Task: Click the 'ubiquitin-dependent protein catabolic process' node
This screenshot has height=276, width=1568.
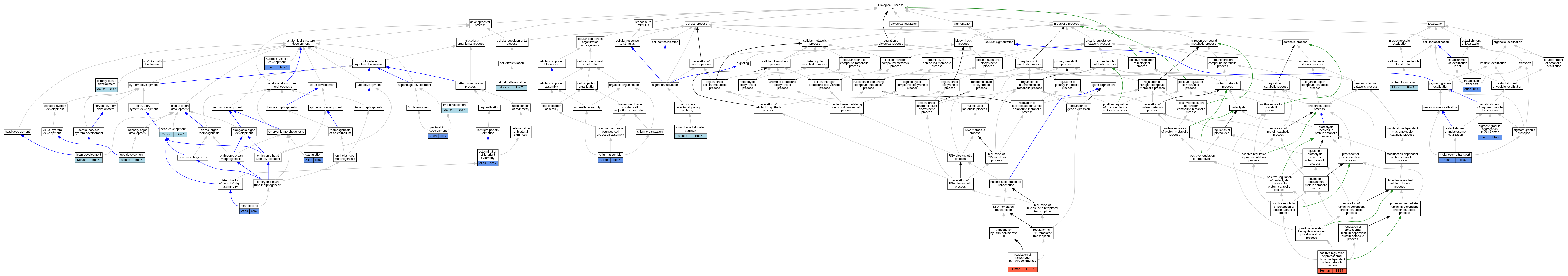Action: [x=1399, y=183]
